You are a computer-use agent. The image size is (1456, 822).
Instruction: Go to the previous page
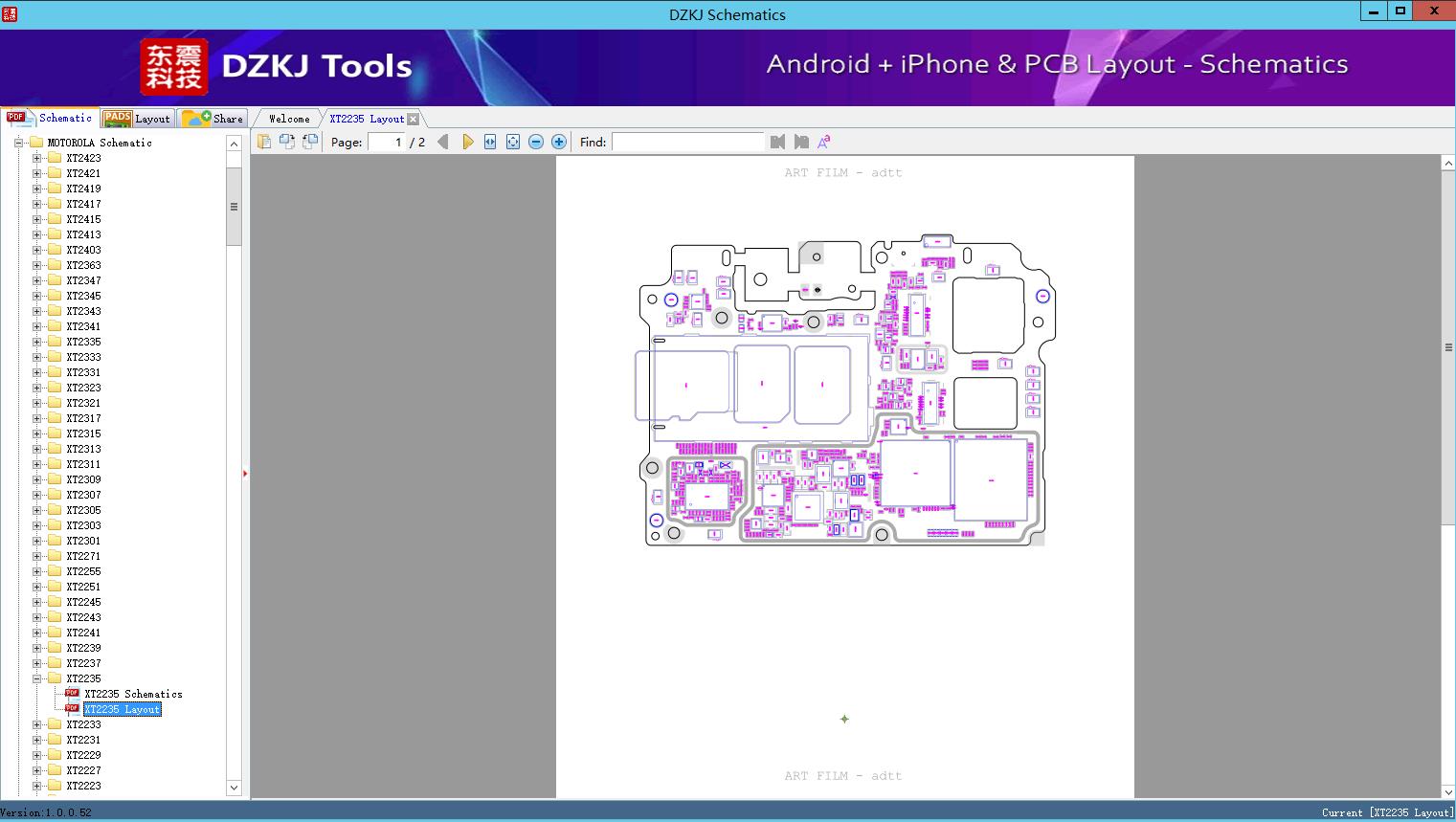(x=442, y=142)
